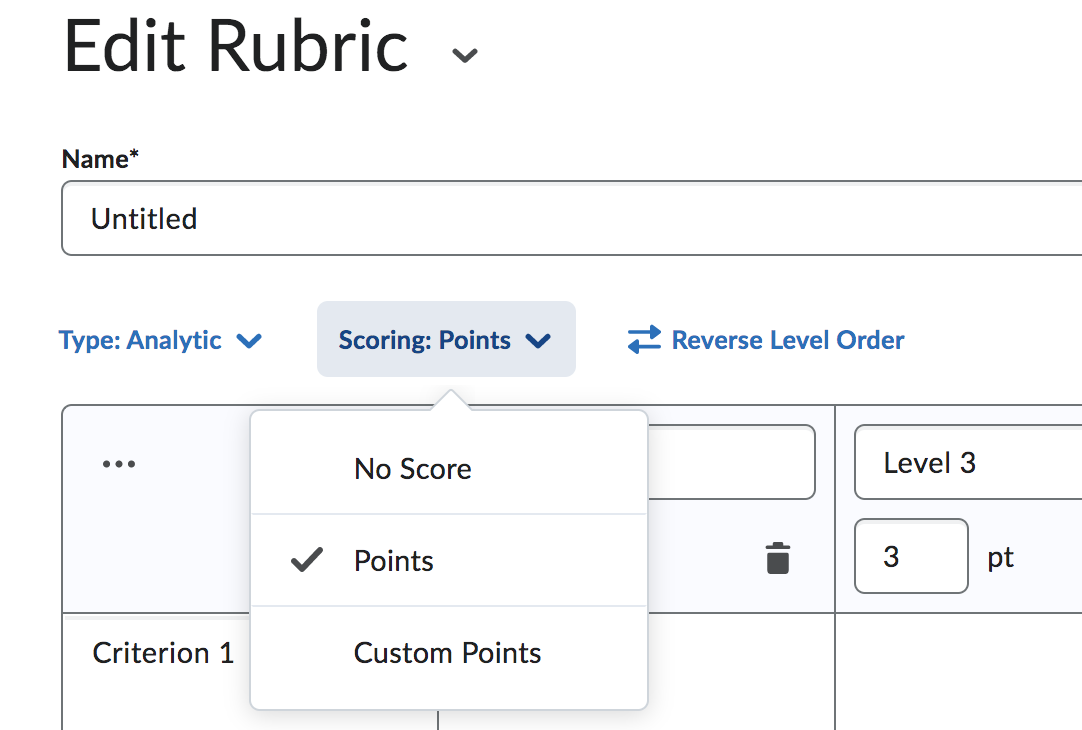Click into the rubric Name field
This screenshot has width=1082, height=730.
coord(570,218)
